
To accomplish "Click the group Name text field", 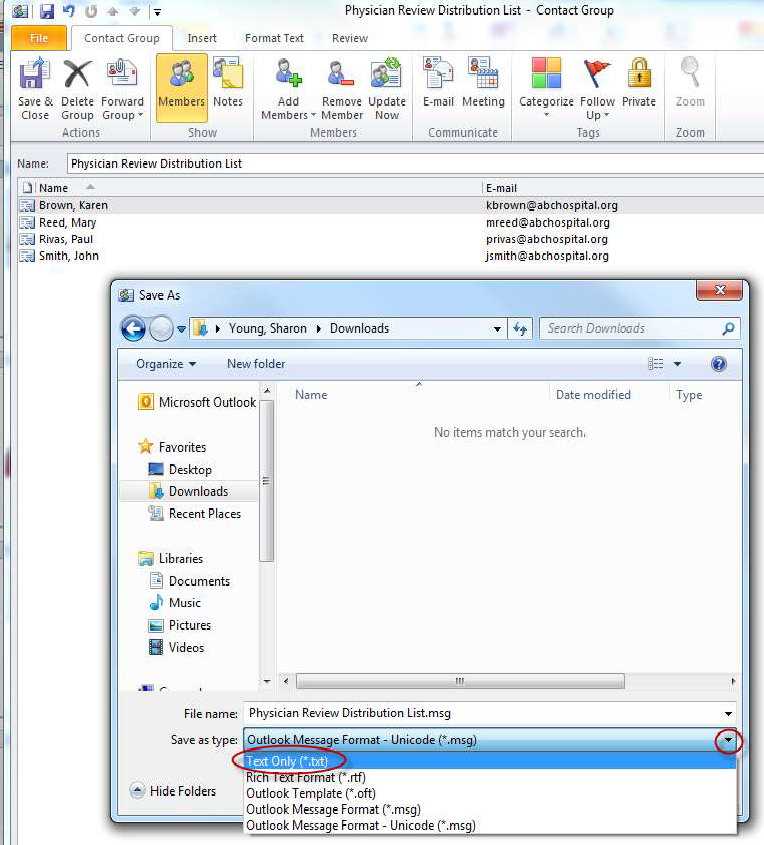I will [415, 164].
